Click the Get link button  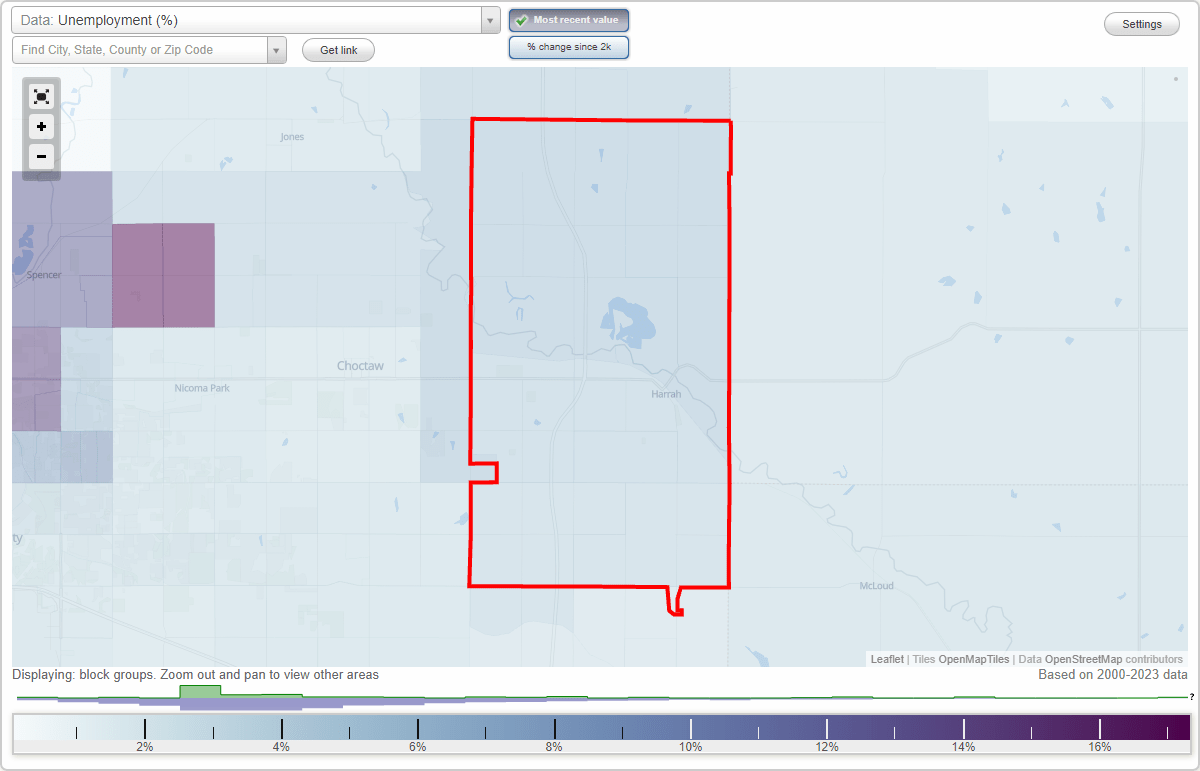[337, 50]
